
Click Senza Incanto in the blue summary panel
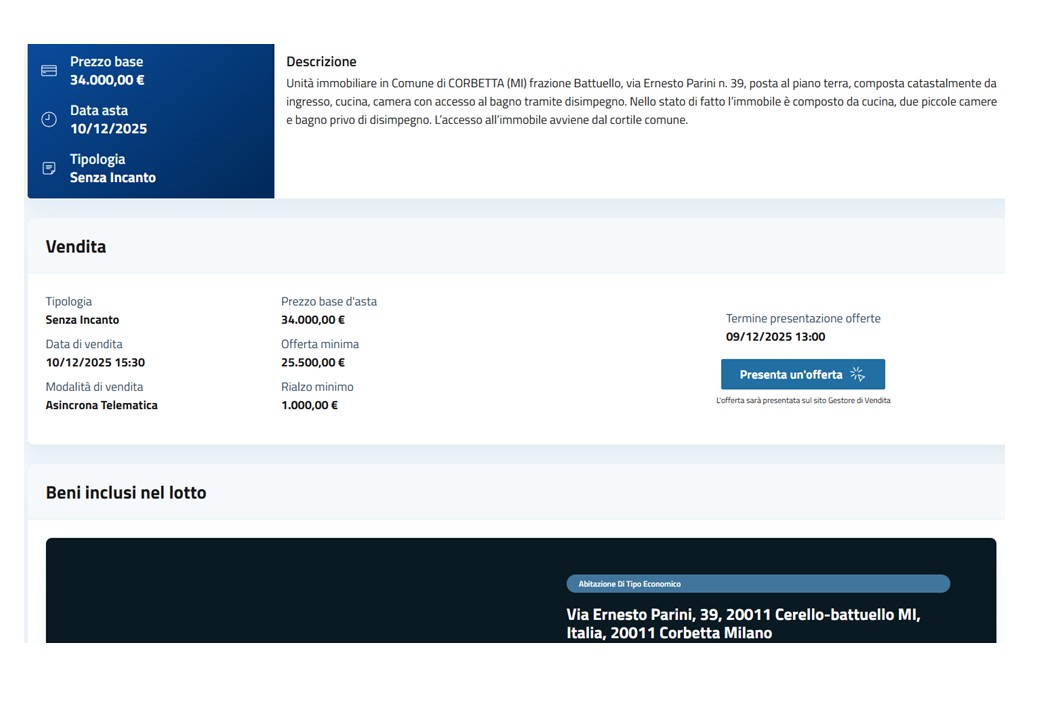click(x=113, y=178)
